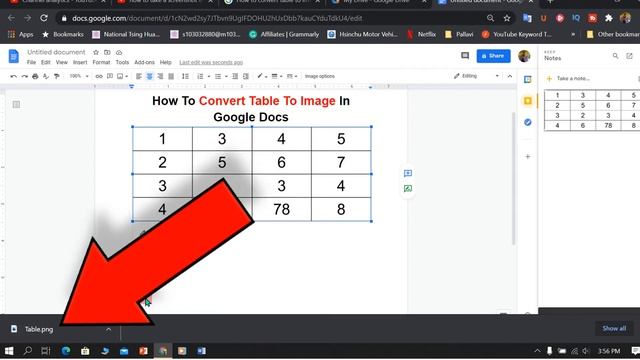The height and width of the screenshot is (360, 640).
Task: Redo the action in Docs toolbar
Action: [x=24, y=76]
